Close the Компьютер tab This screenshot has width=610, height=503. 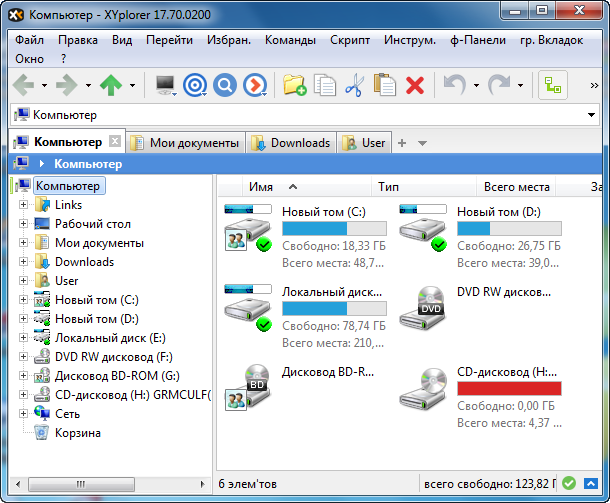point(115,141)
